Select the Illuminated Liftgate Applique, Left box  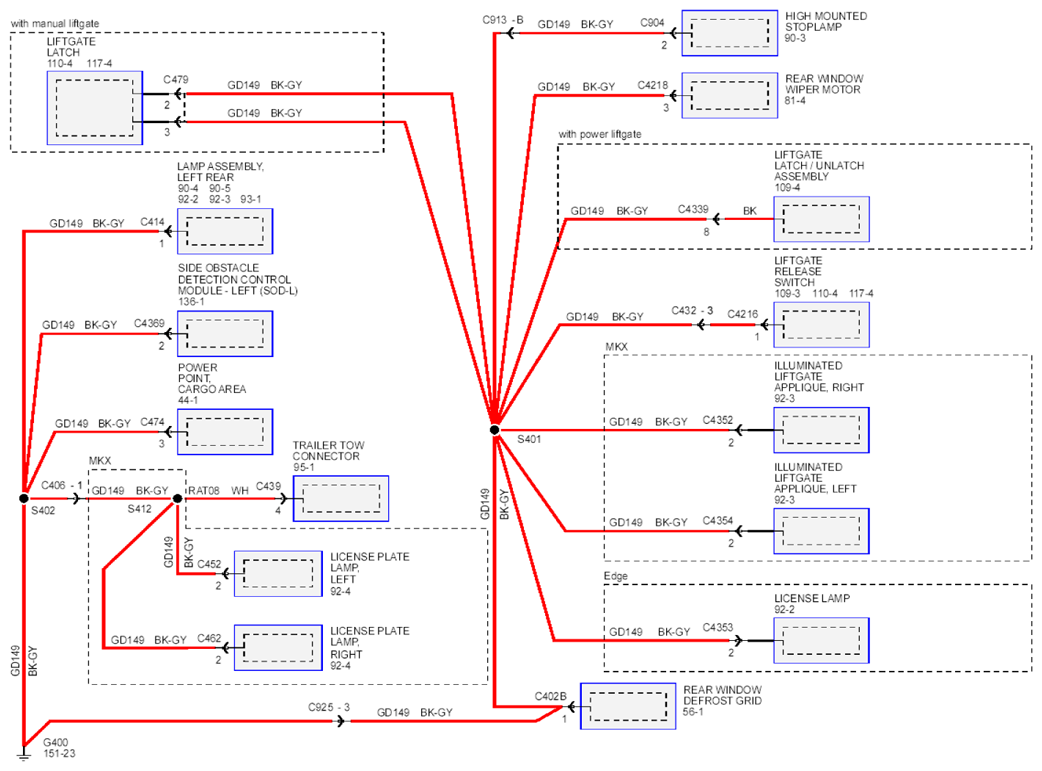821,531
